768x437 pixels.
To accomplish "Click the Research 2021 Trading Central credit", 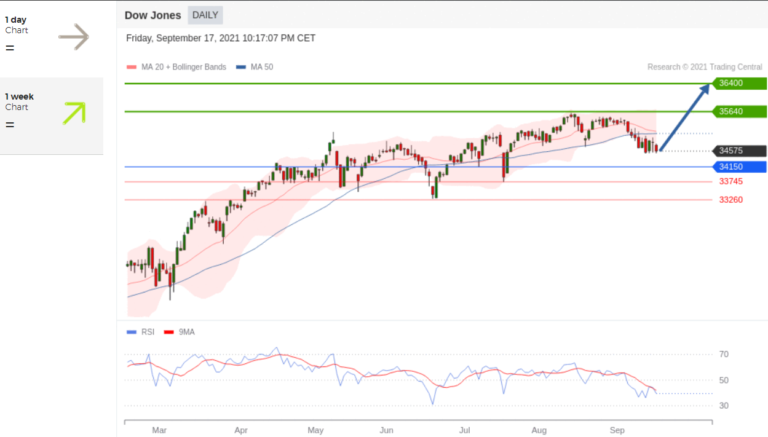I will 705,67.
